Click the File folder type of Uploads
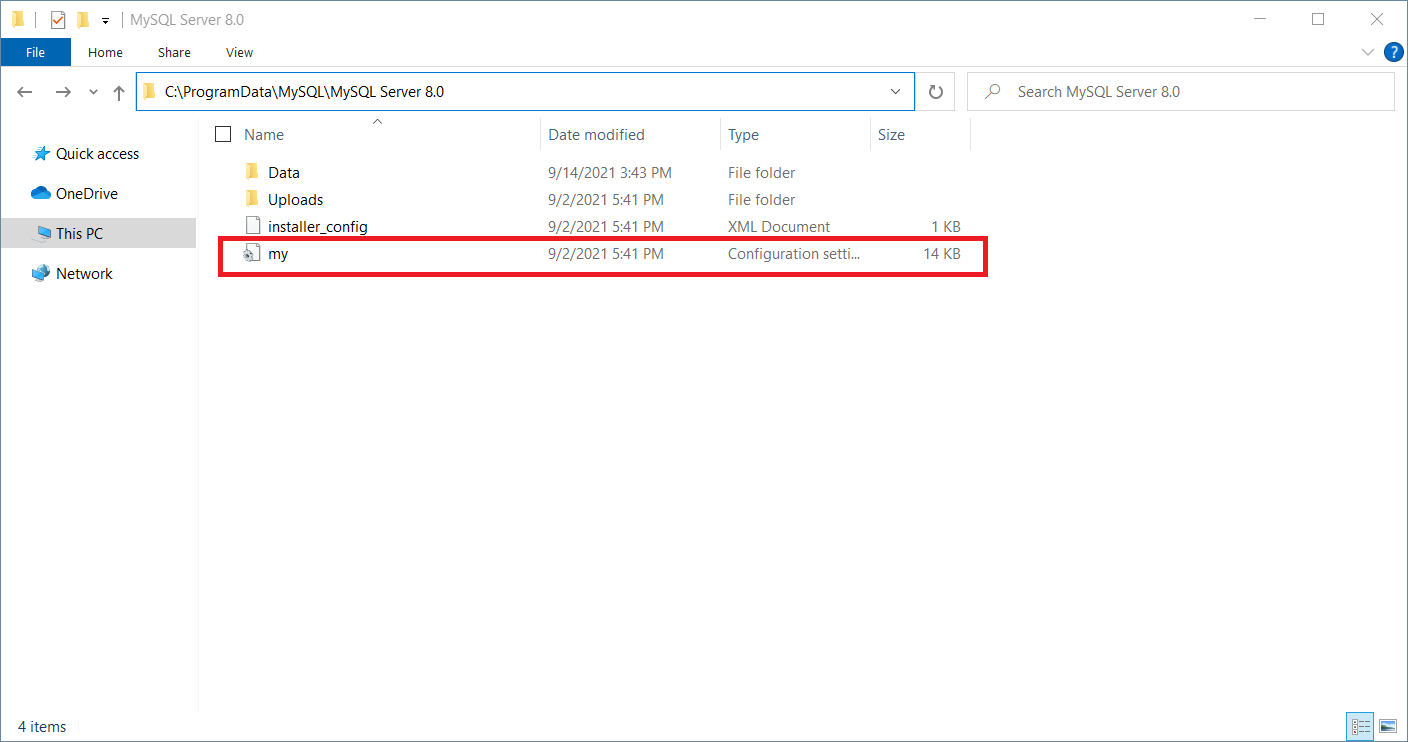1408x742 pixels. pyautogui.click(x=762, y=200)
